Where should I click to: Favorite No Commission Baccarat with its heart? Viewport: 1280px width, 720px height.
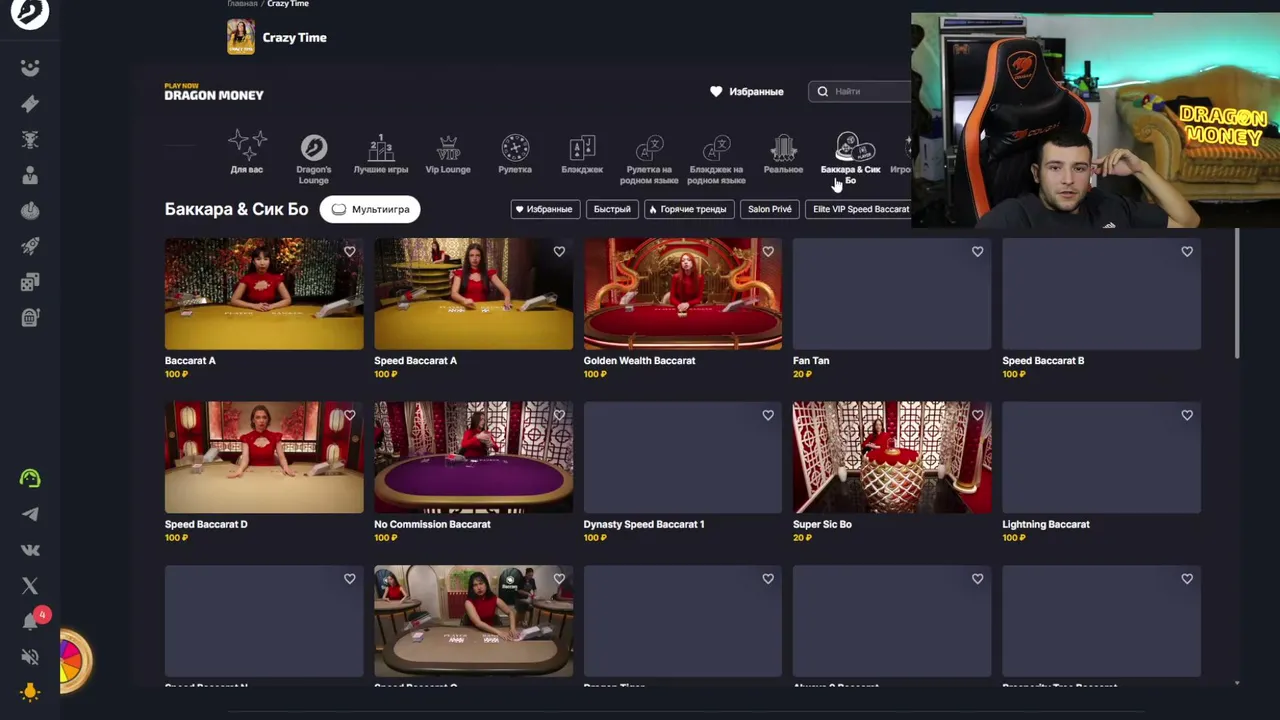pyautogui.click(x=559, y=415)
